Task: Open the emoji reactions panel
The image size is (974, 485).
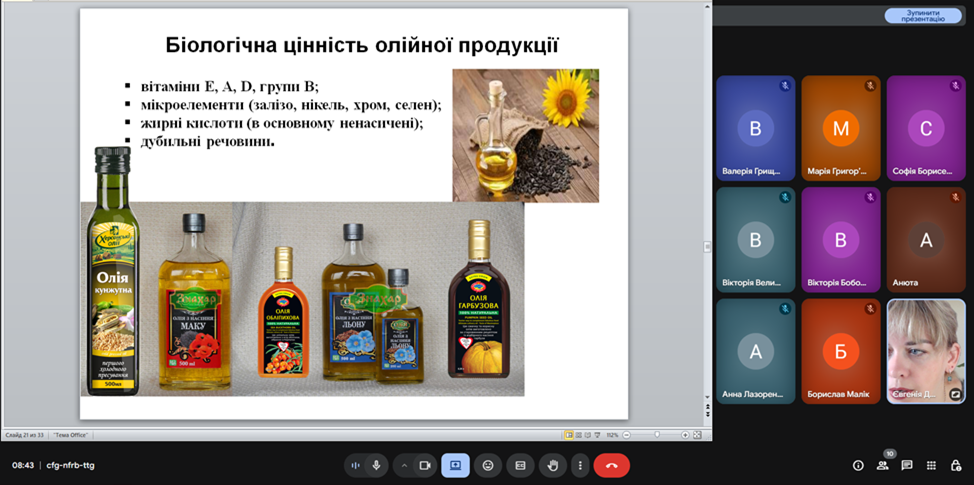Action: pos(488,465)
